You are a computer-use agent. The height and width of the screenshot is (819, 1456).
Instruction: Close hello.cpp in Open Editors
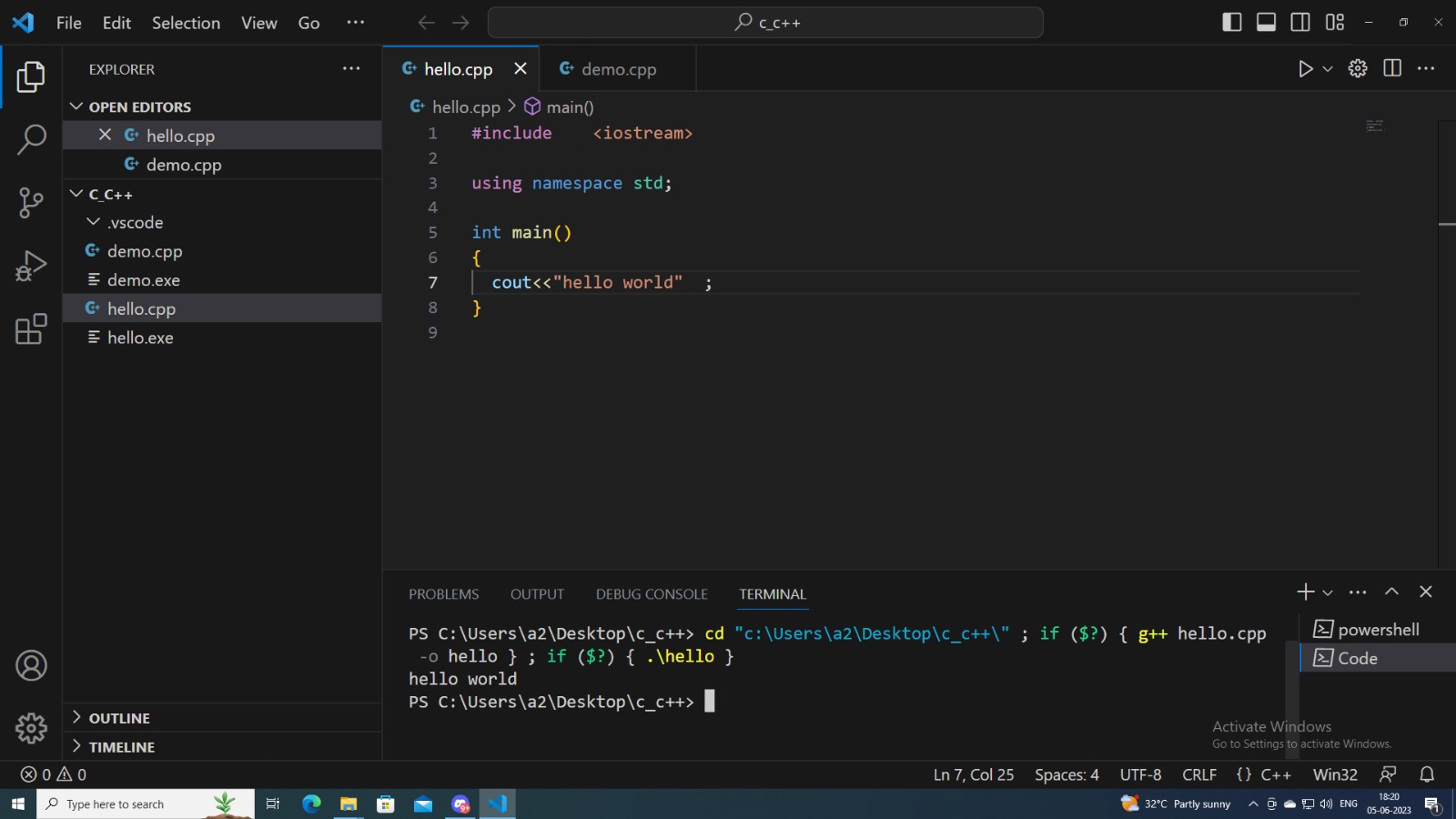[x=105, y=135]
